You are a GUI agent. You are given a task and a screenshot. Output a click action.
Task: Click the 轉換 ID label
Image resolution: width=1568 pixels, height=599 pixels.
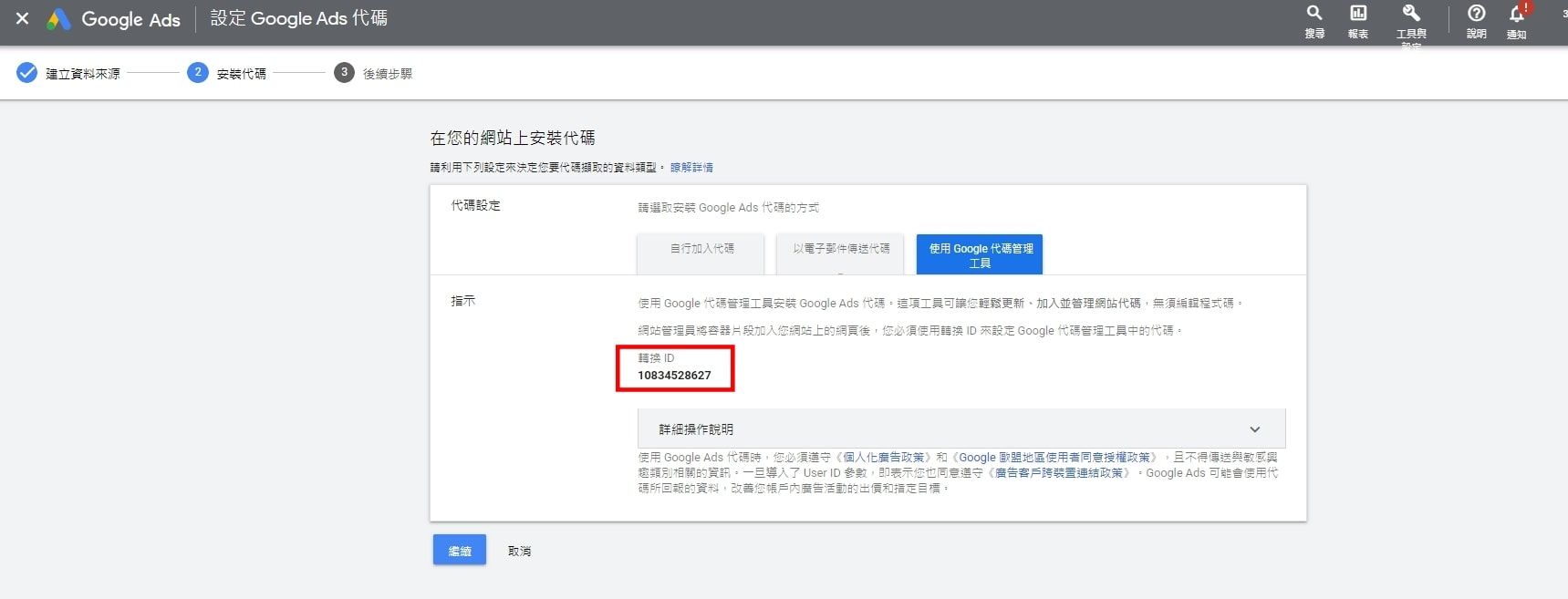tap(656, 358)
